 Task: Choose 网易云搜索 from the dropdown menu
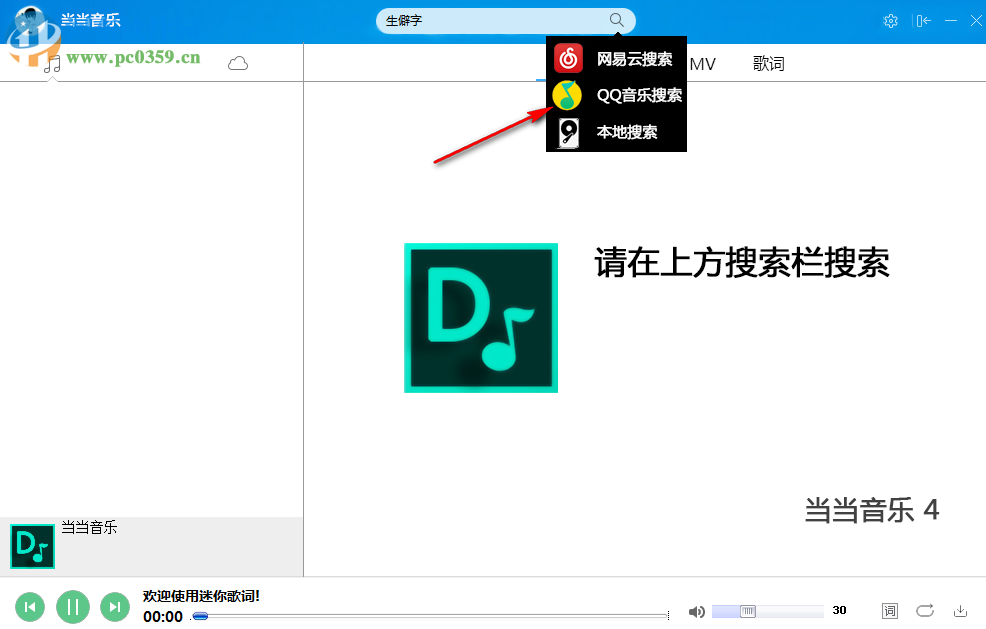pos(633,57)
